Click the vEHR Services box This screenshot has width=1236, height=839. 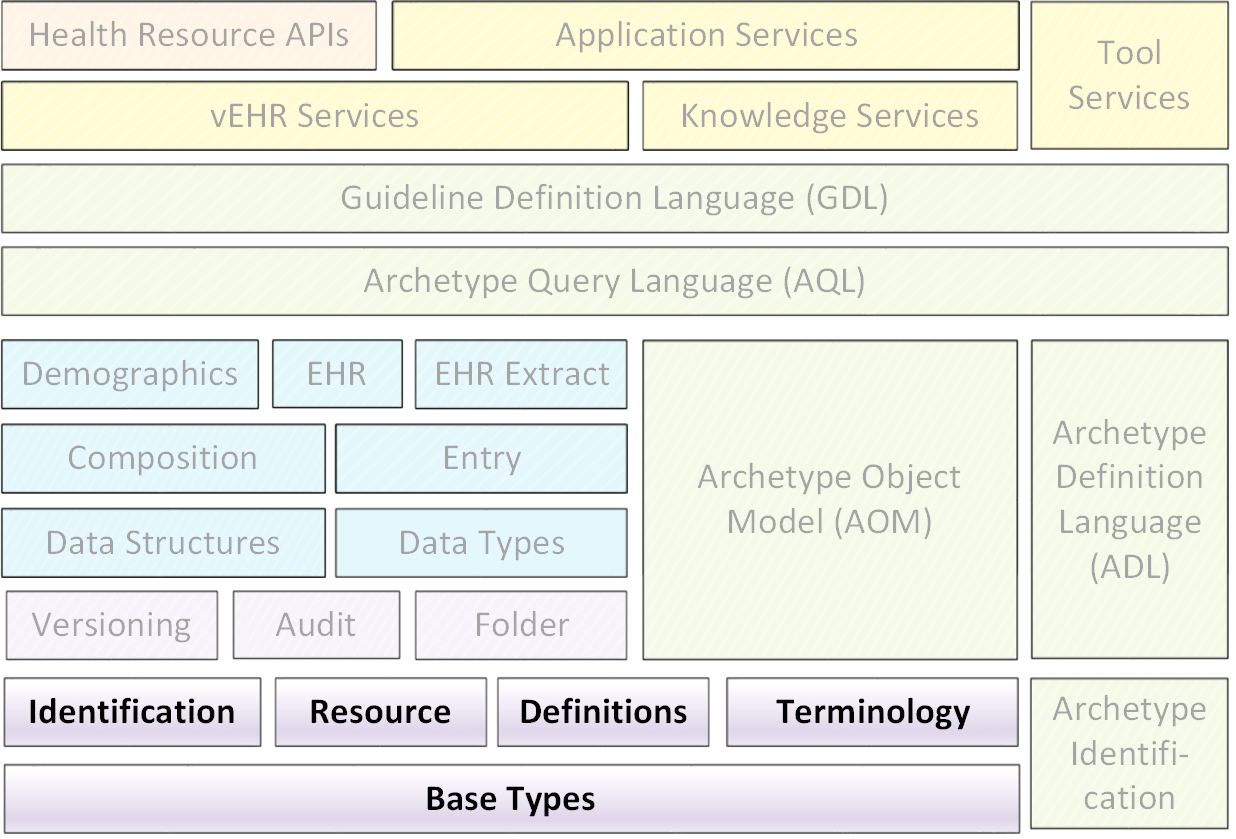(315, 116)
